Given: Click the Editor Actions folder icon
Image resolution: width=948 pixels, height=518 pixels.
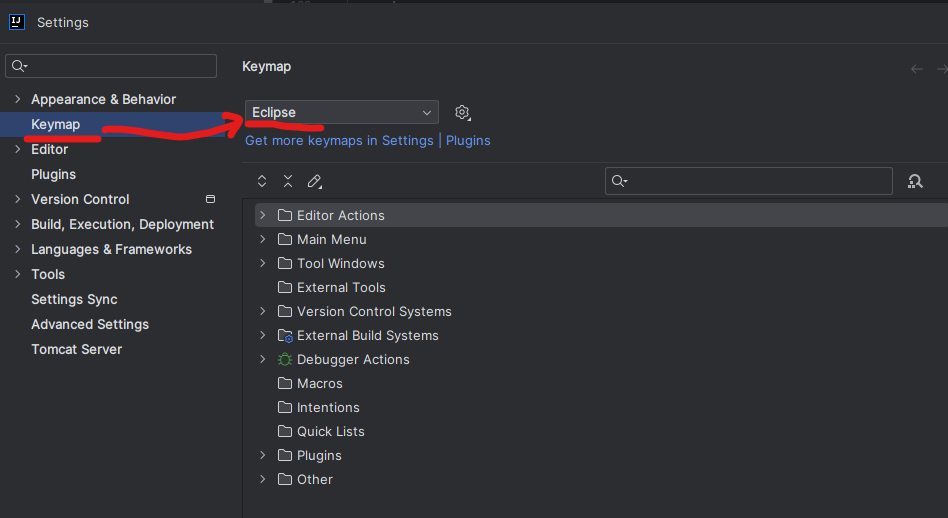Looking at the screenshot, I should (285, 215).
